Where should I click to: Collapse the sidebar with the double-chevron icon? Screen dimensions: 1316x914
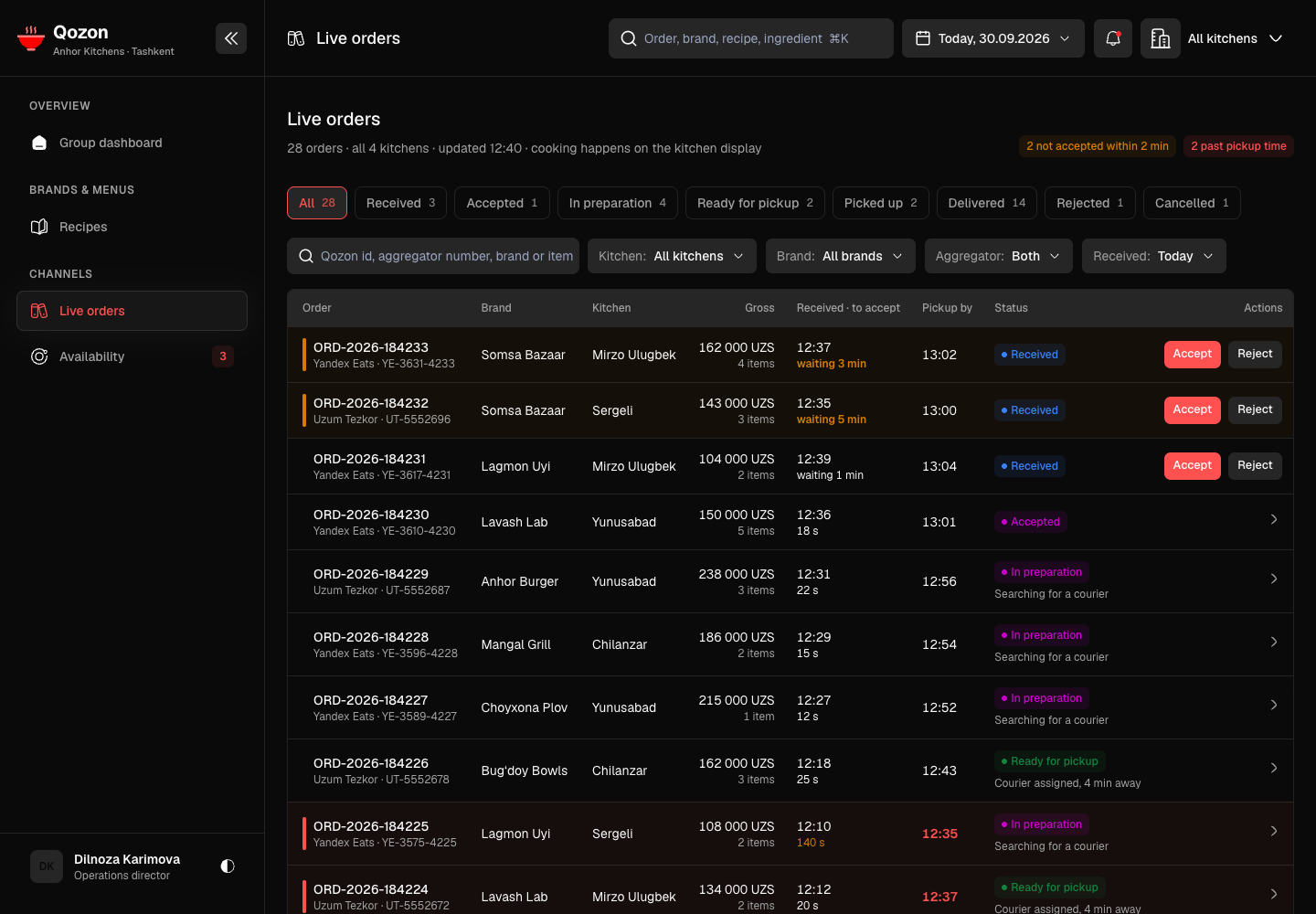point(231,38)
